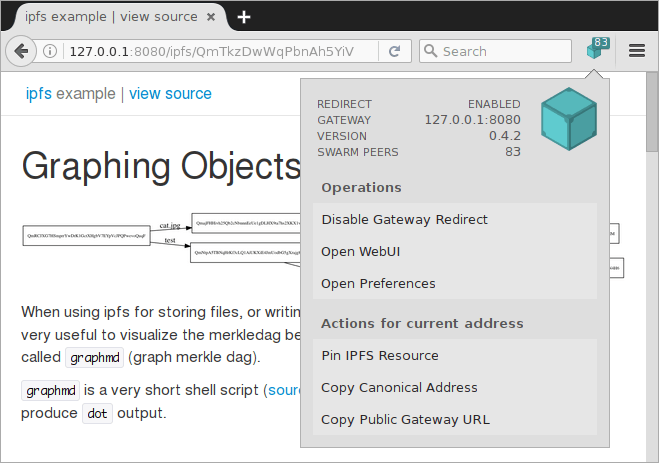Click the version value '0.4.2'
This screenshot has width=659, height=463.
point(504,136)
